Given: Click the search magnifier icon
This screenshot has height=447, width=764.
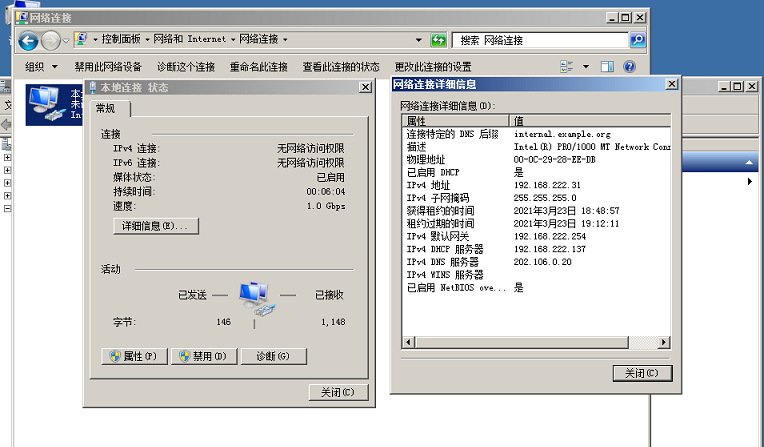Looking at the screenshot, I should point(637,40).
